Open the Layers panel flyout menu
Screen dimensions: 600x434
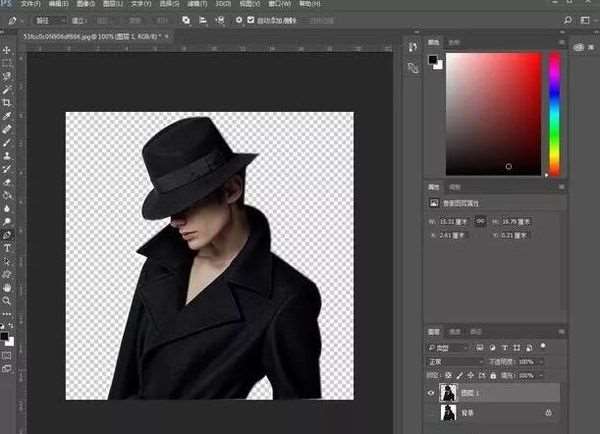coord(561,331)
